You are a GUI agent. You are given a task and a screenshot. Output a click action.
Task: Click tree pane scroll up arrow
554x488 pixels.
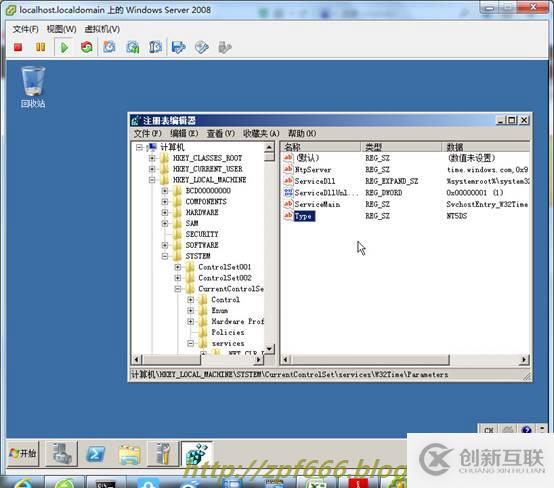pyautogui.click(x=270, y=147)
